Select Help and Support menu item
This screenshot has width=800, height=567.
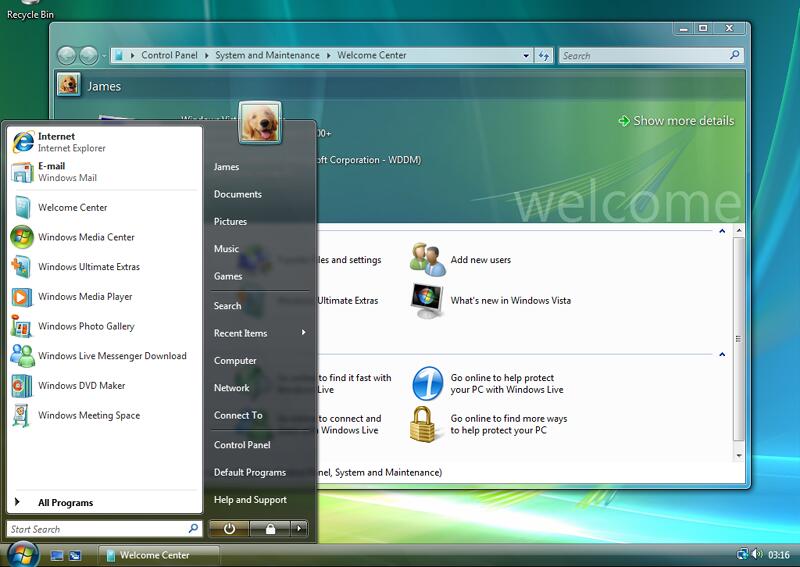[x=250, y=500]
